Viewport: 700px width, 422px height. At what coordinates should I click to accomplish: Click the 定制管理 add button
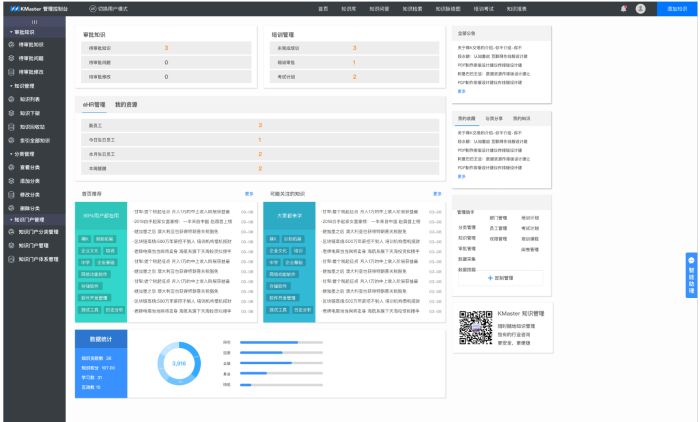click(x=499, y=276)
